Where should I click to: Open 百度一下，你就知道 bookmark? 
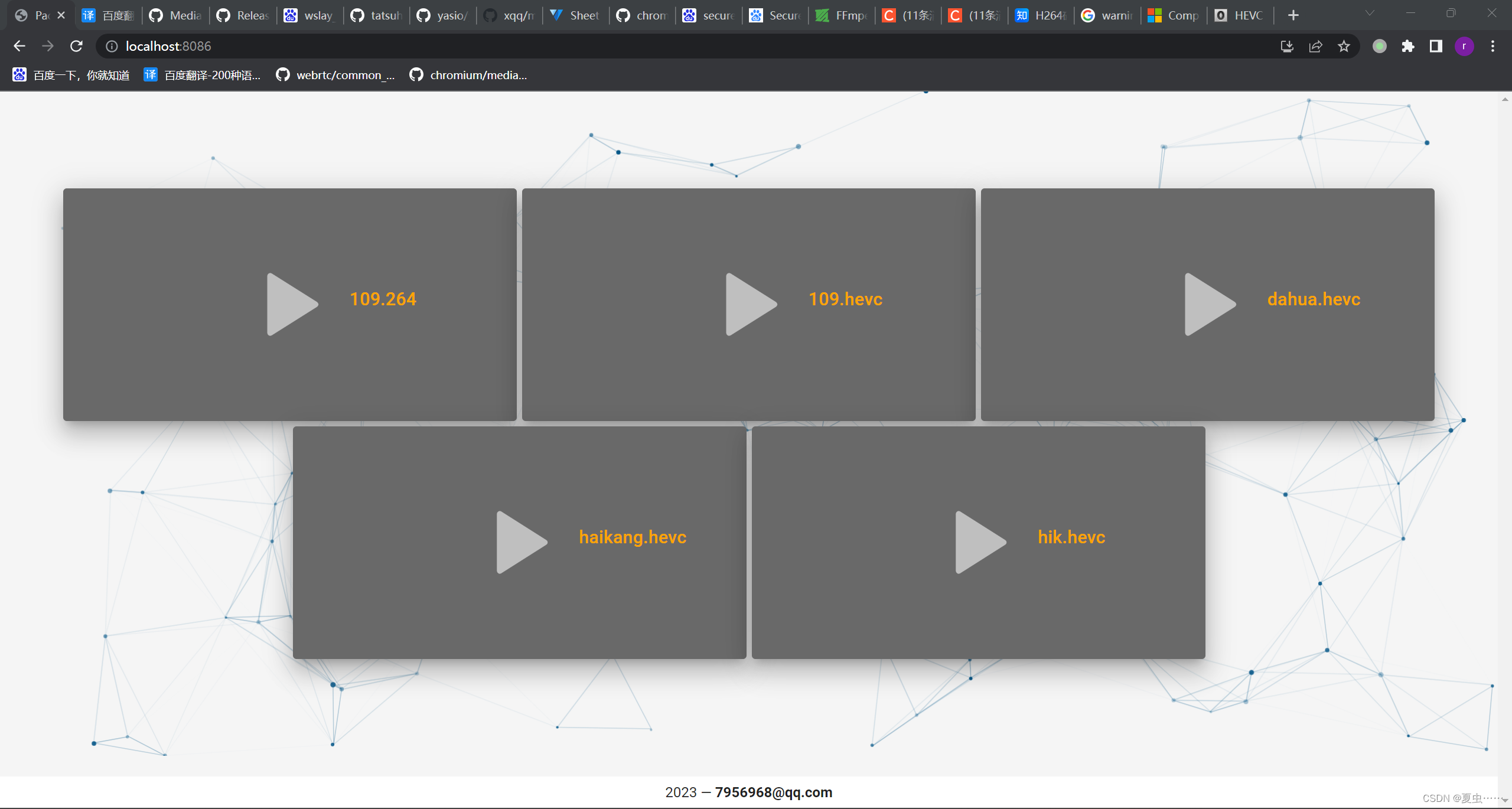[71, 75]
